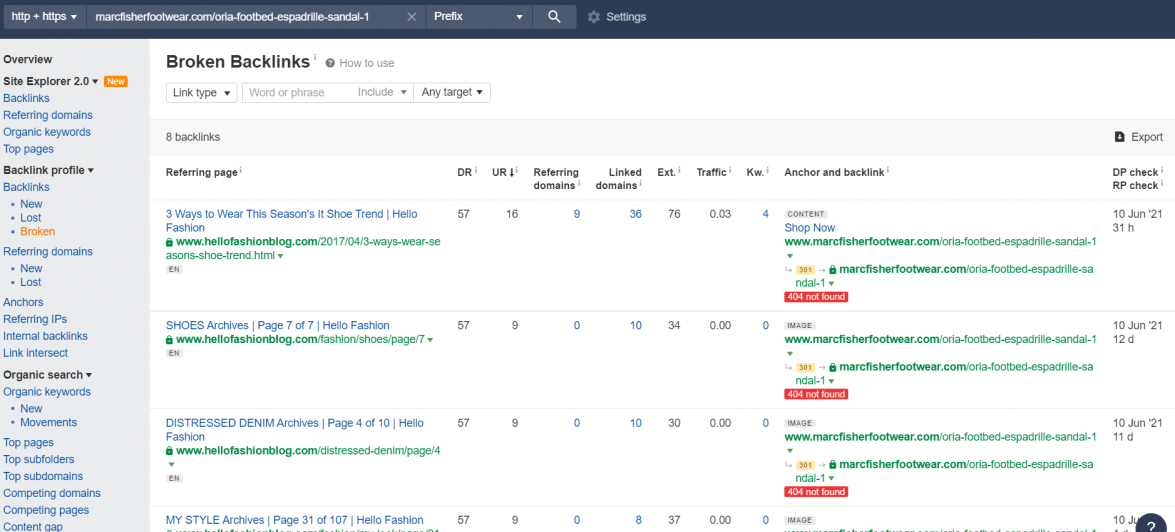The height and width of the screenshot is (532, 1175).
Task: Click linked domains count 8 in MY STYLE row
Action: 638,520
